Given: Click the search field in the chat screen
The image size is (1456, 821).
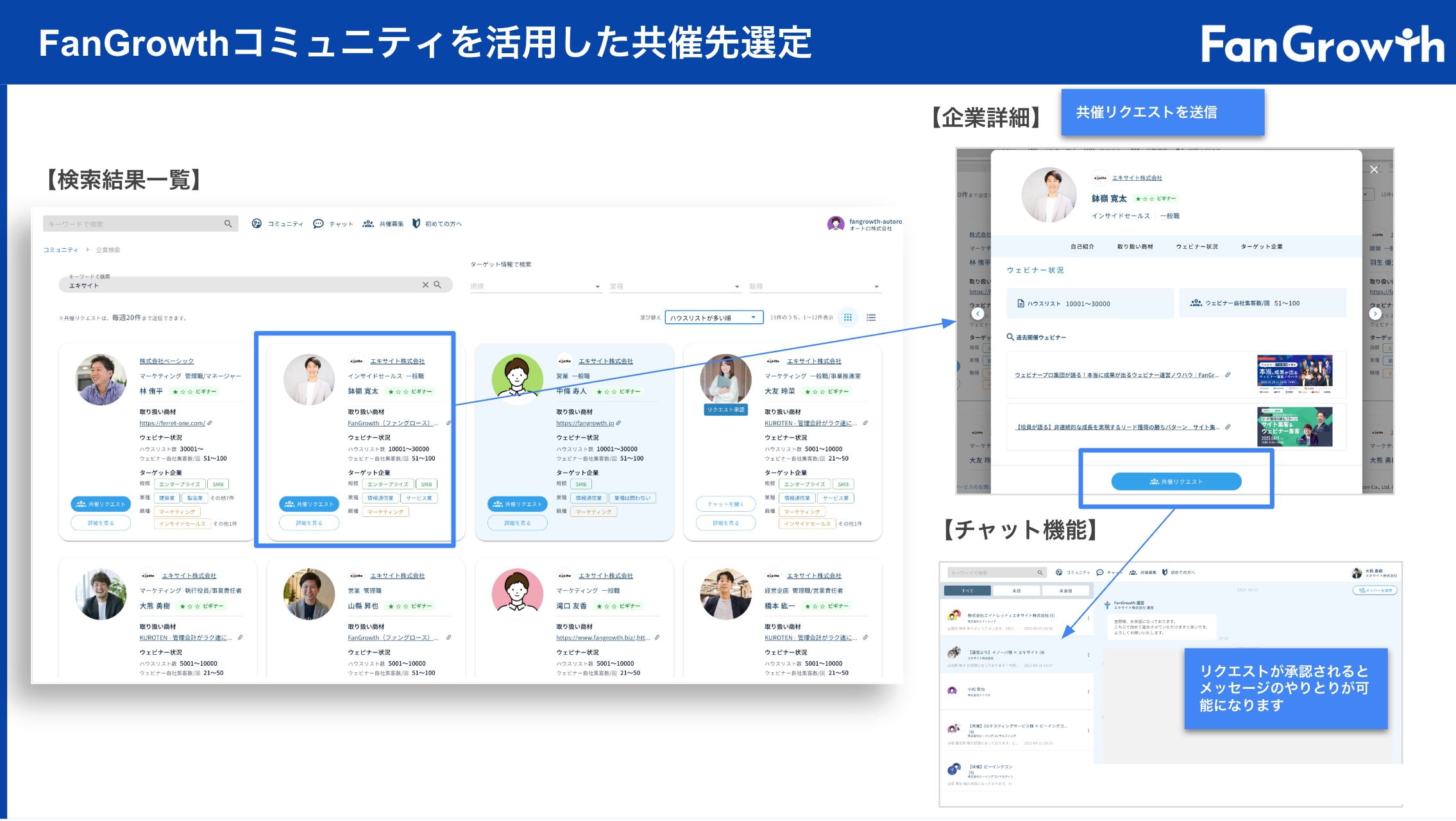Looking at the screenshot, I should [x=997, y=573].
